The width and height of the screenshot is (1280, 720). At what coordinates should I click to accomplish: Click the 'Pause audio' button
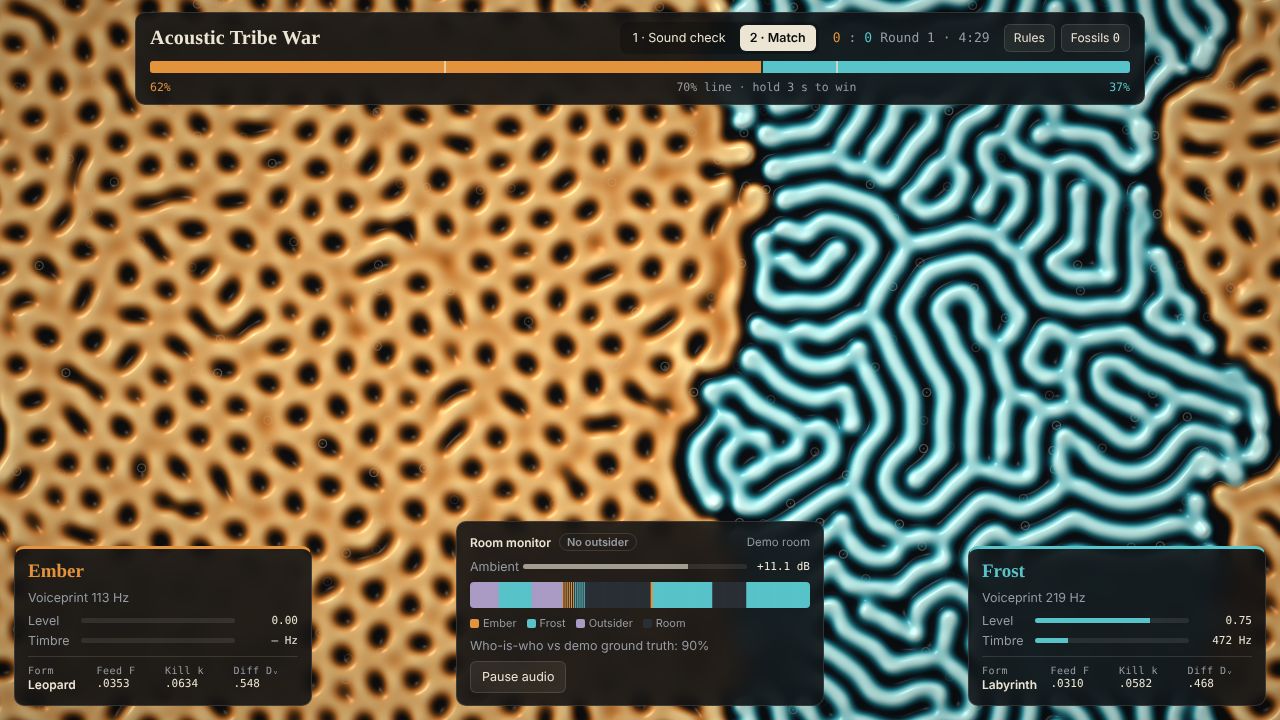click(x=518, y=677)
